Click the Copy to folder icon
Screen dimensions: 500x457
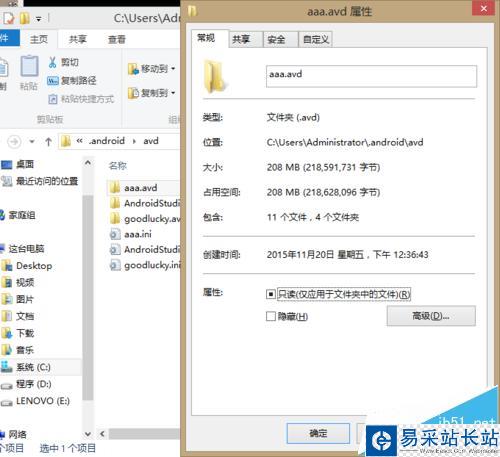[133, 93]
